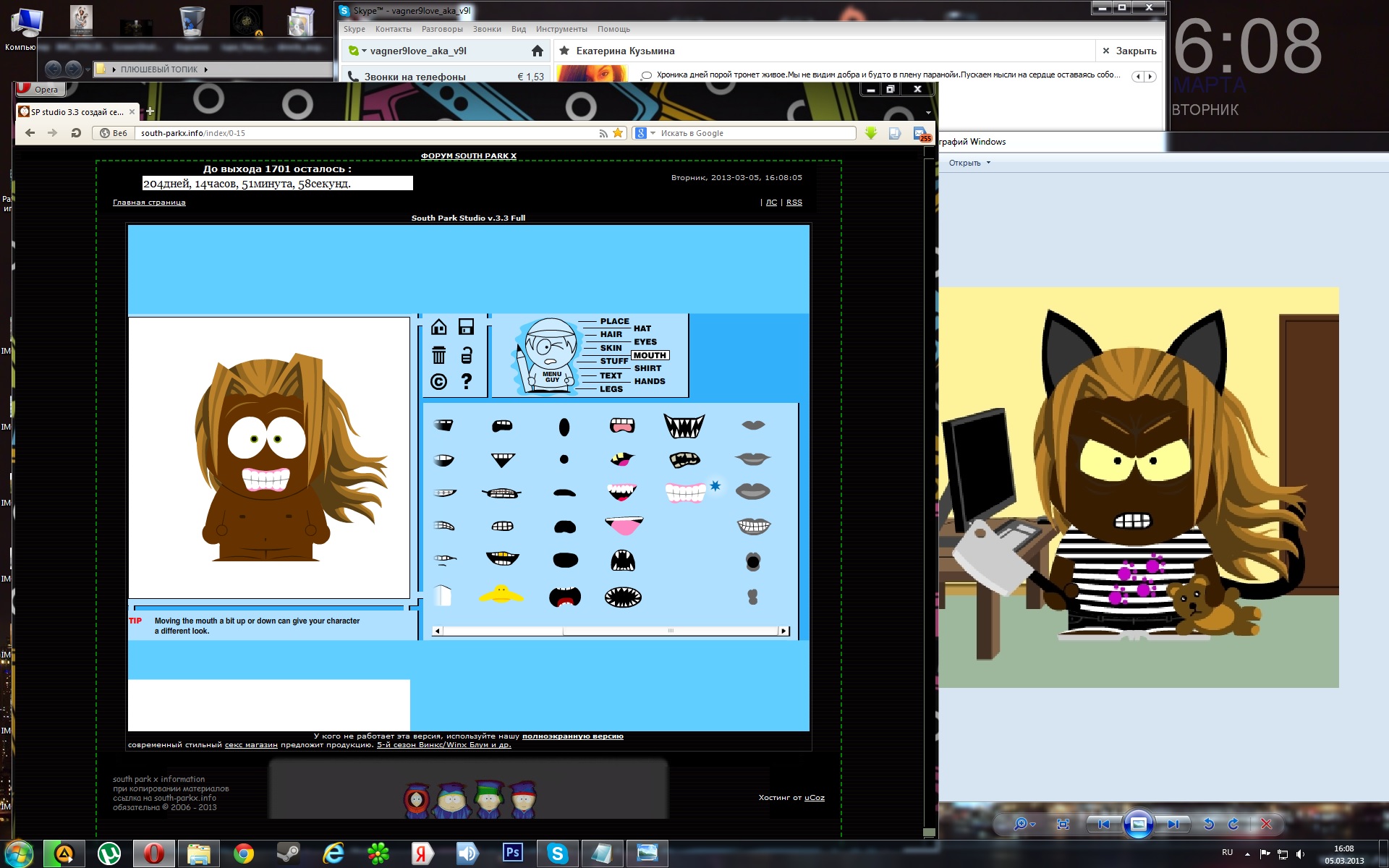Start slideshow in Photo Viewer
Image resolution: width=1389 pixels, height=868 pixels.
pos(1138,824)
